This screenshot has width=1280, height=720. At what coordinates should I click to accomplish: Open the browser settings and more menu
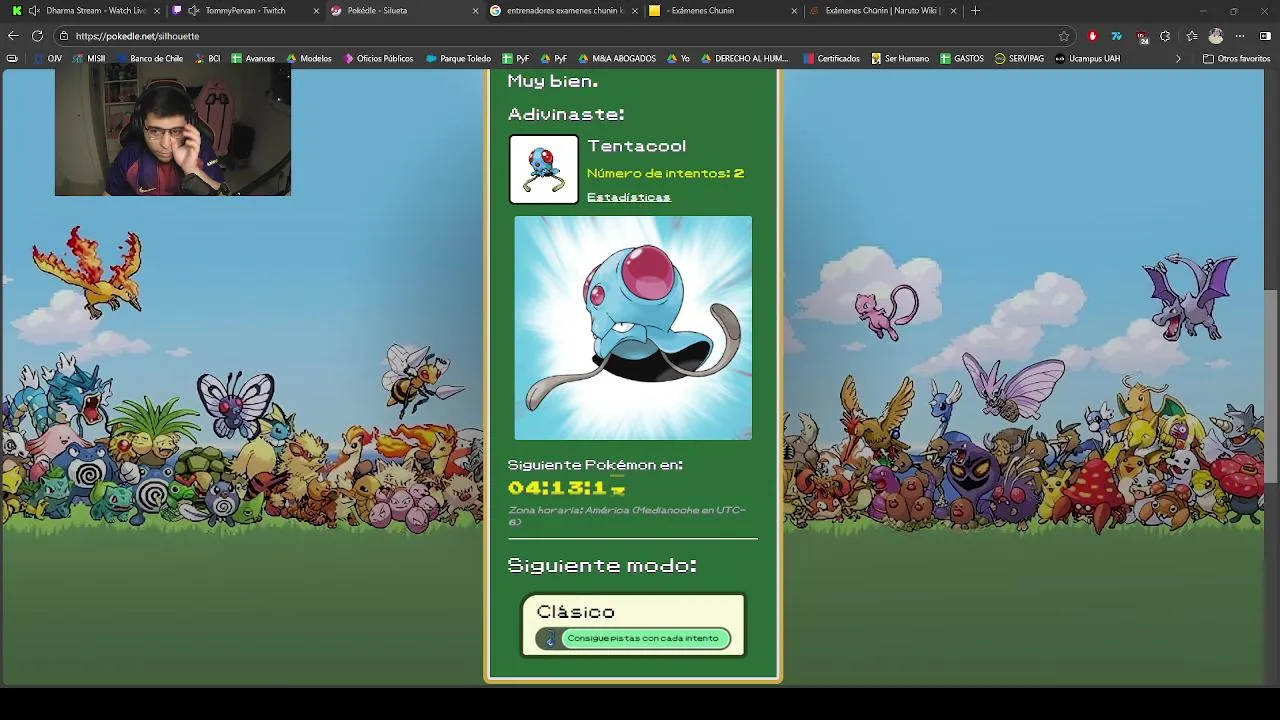1241,36
